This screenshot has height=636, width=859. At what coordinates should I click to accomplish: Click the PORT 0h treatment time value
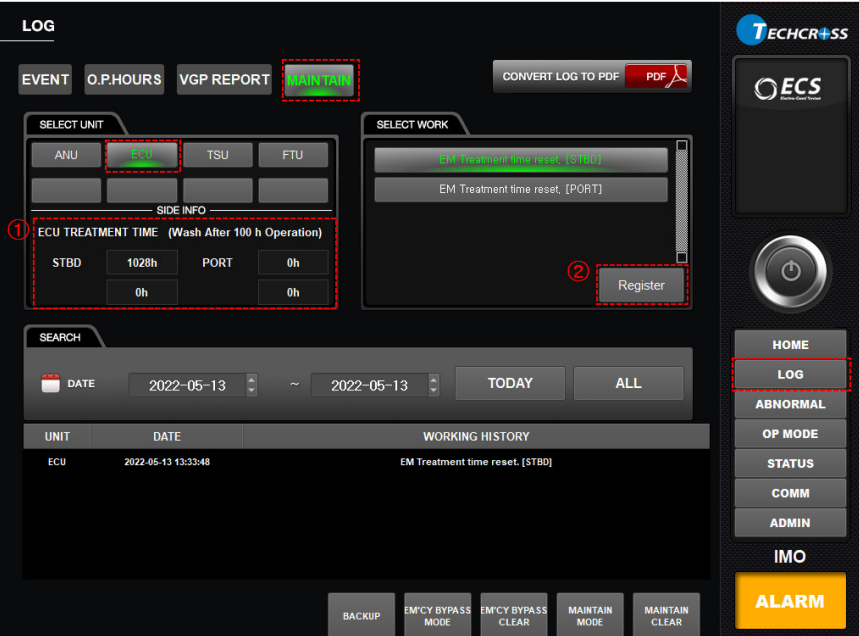(x=293, y=262)
